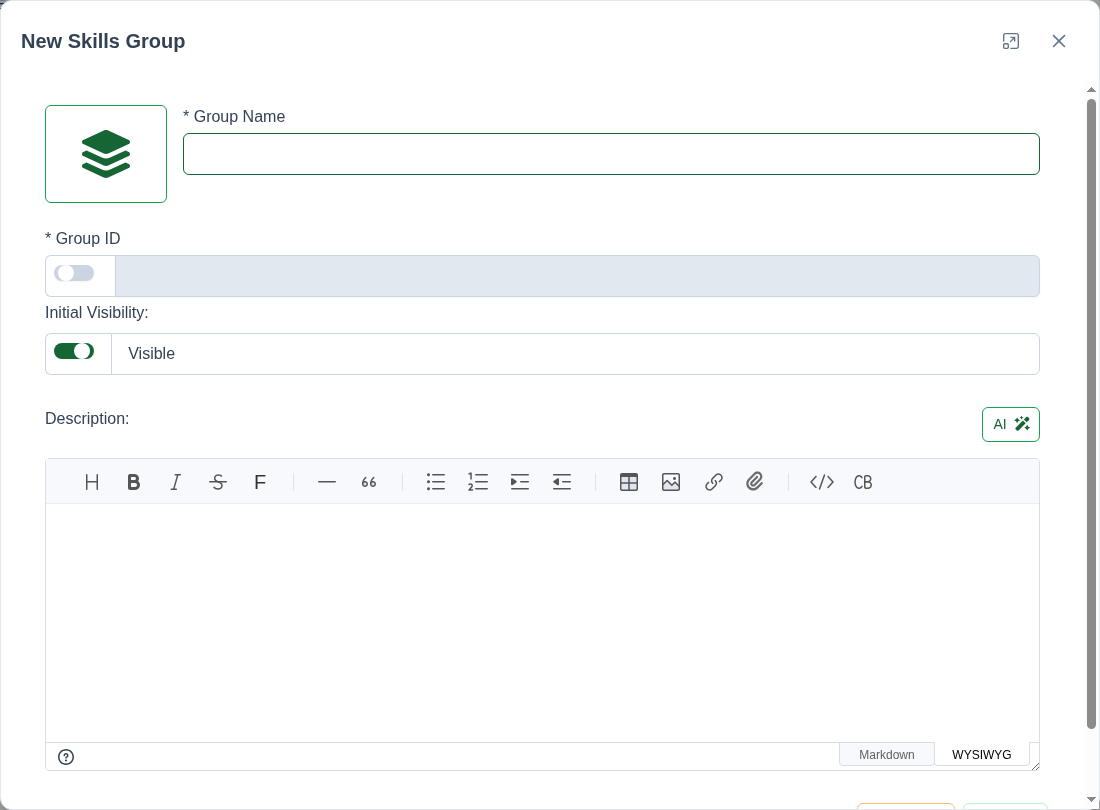Click the 'New Skills Group' title
Image resolution: width=1100 pixels, height=810 pixels.
[103, 41]
